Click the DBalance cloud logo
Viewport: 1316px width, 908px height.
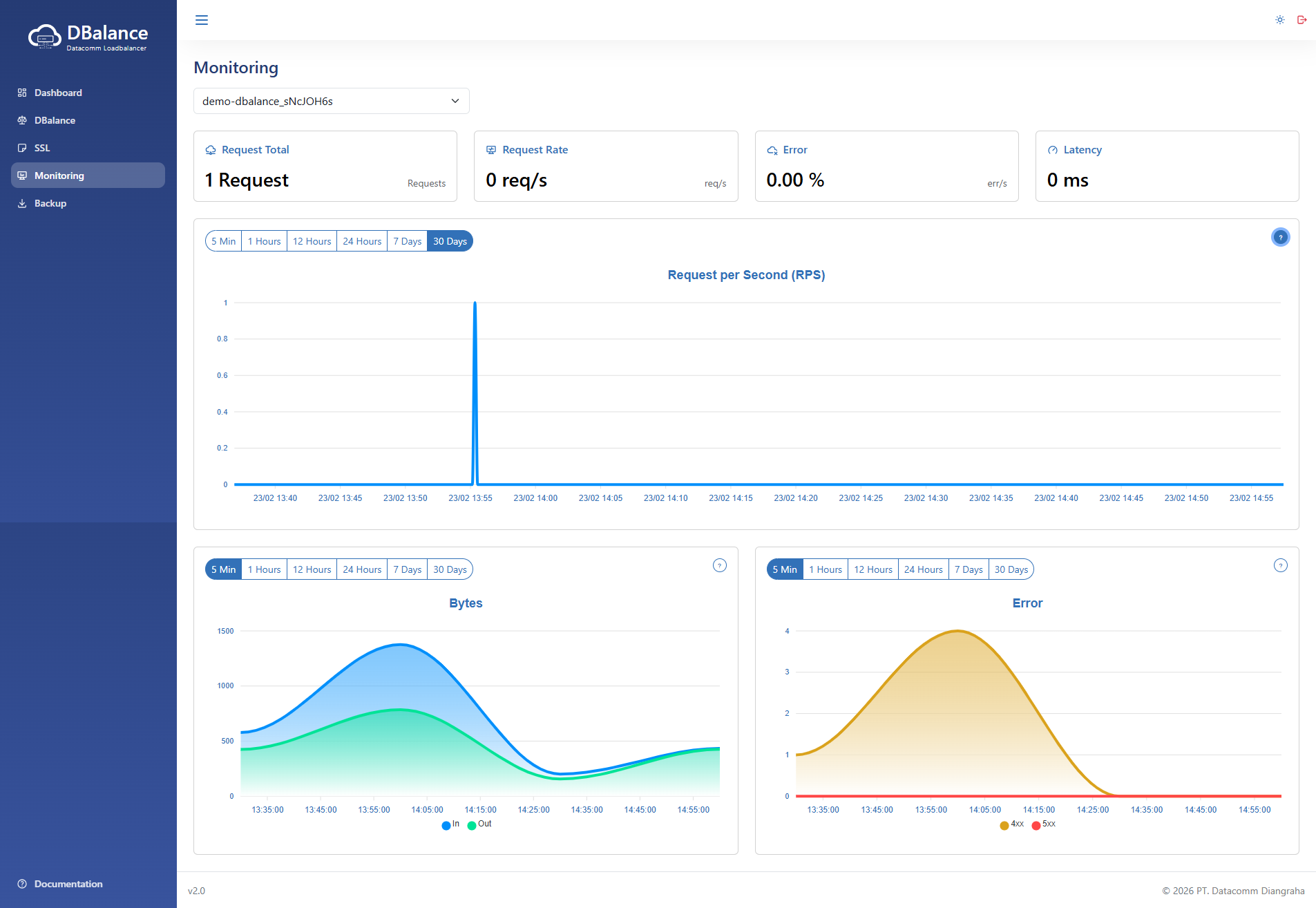[x=45, y=37]
